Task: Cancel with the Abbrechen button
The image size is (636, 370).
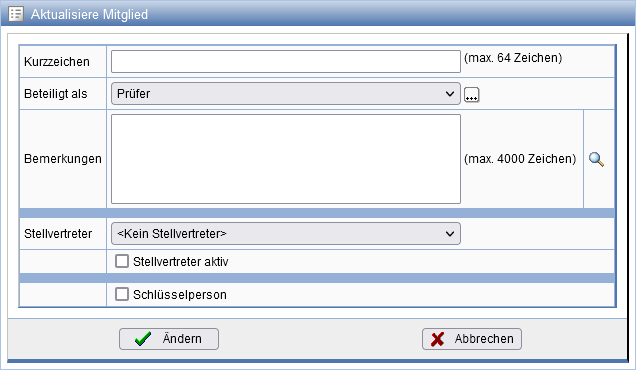Action: 472,339
